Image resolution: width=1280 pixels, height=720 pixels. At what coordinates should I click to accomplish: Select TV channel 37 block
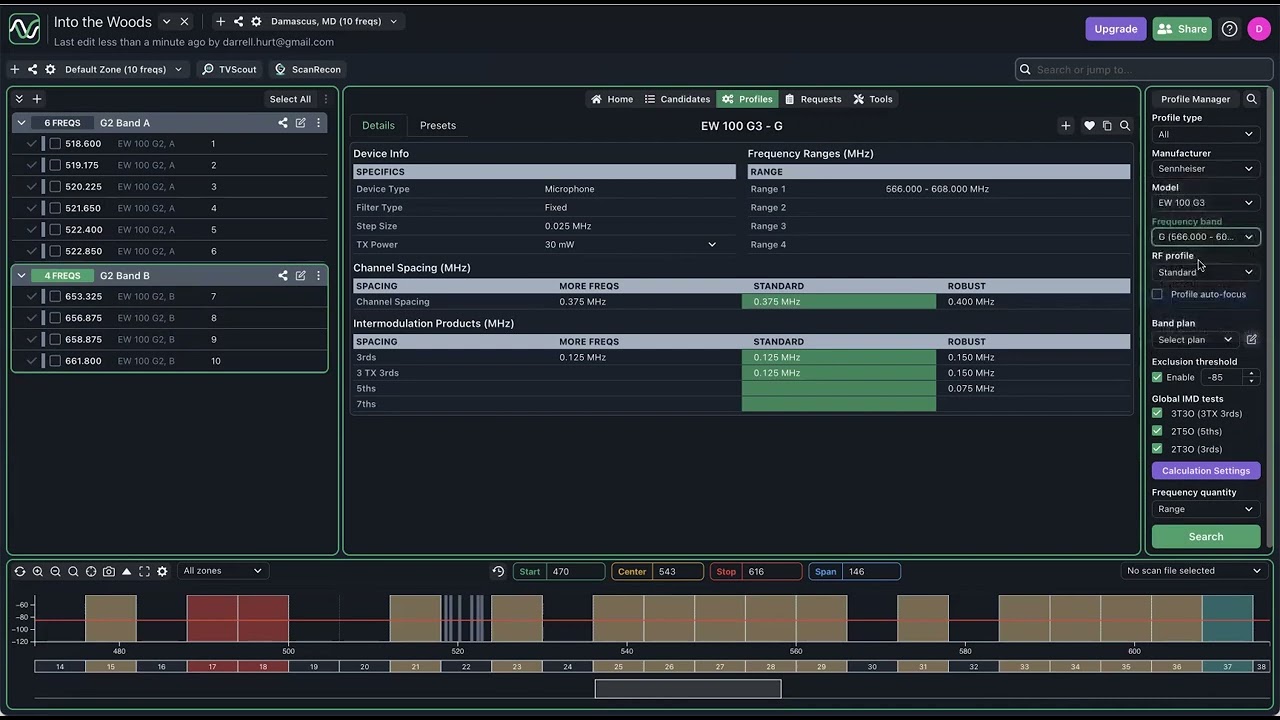[x=1227, y=667]
